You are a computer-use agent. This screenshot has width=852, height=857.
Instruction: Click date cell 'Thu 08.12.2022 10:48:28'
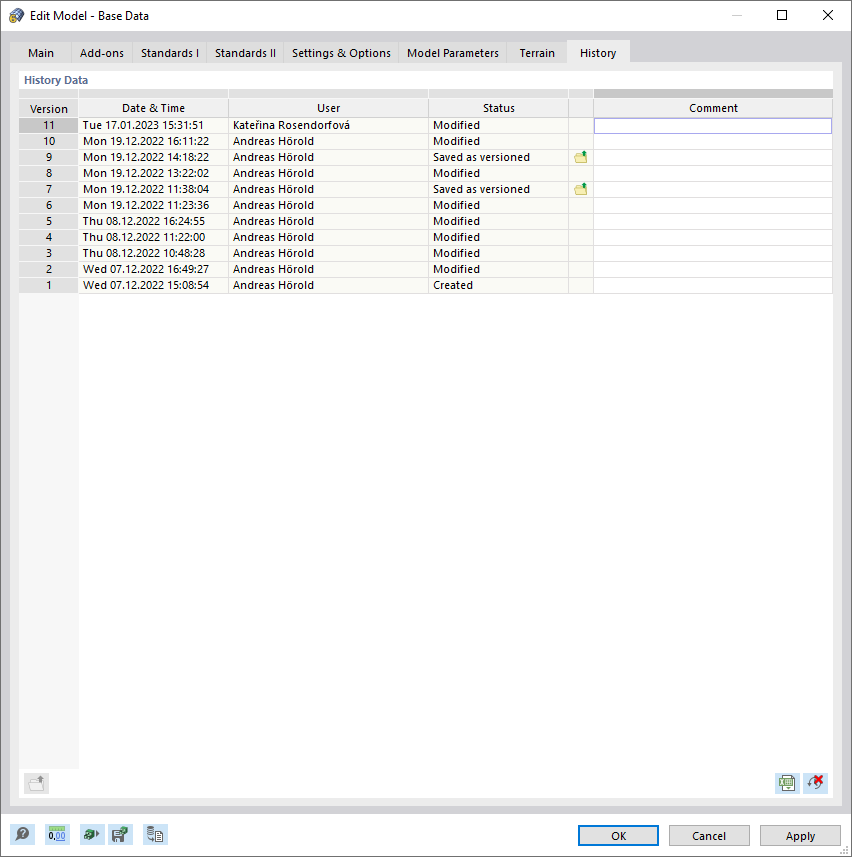tap(154, 253)
